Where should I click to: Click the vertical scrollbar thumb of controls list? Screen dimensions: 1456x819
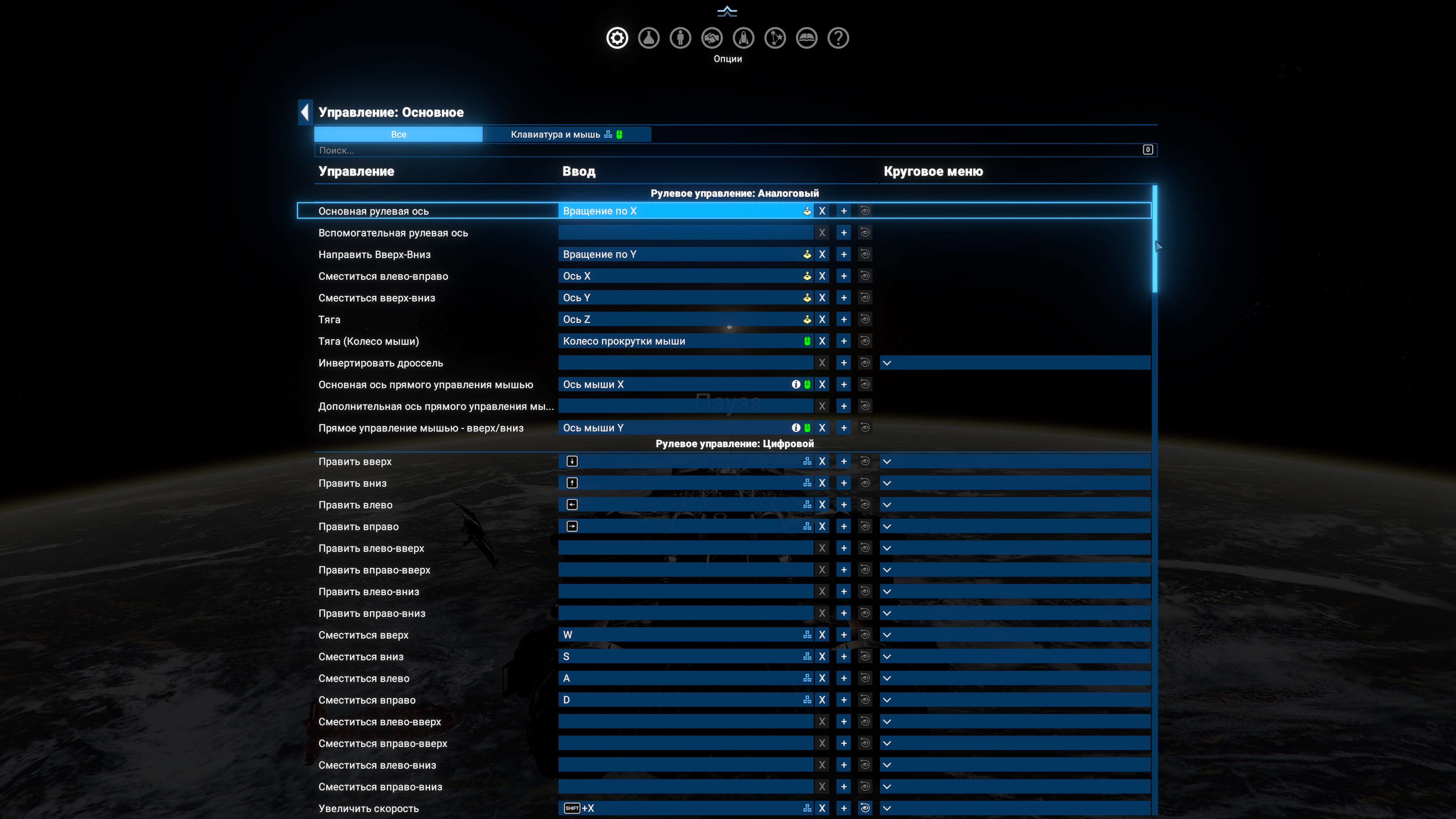click(x=1155, y=239)
